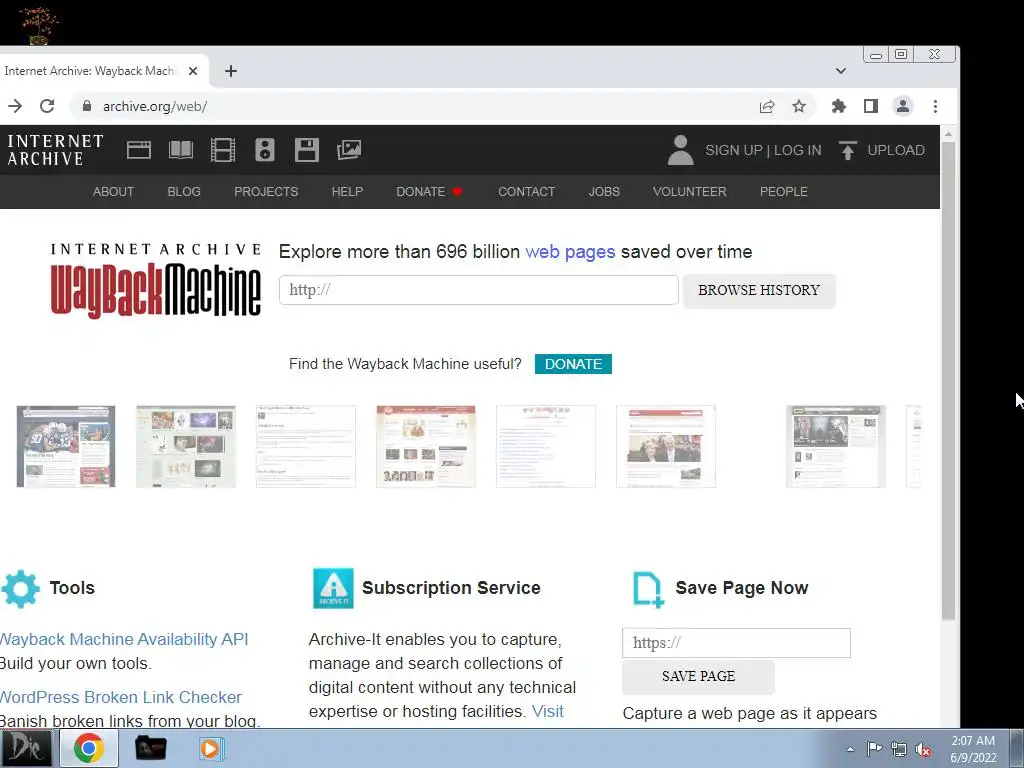Click the muted volume tray icon
This screenshot has width=1024, height=768.
(923, 750)
